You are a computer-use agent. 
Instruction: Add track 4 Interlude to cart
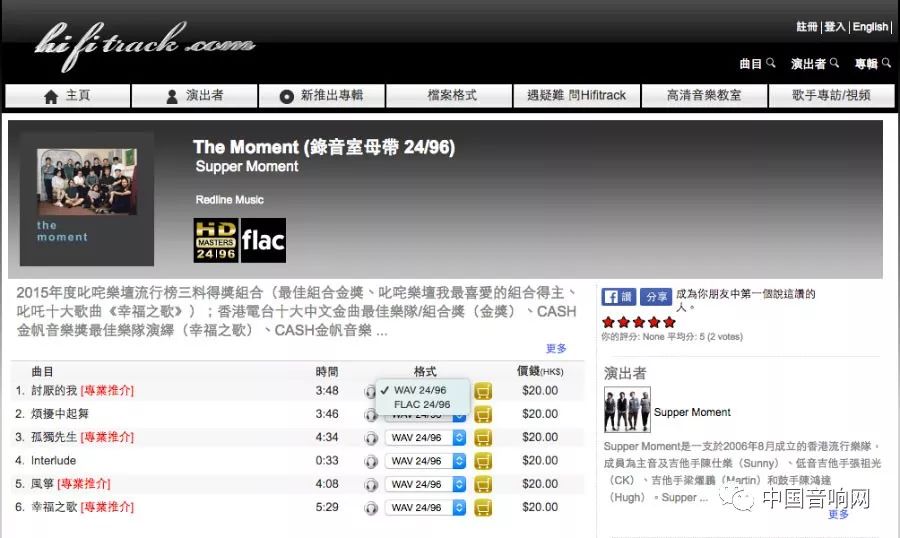483,461
